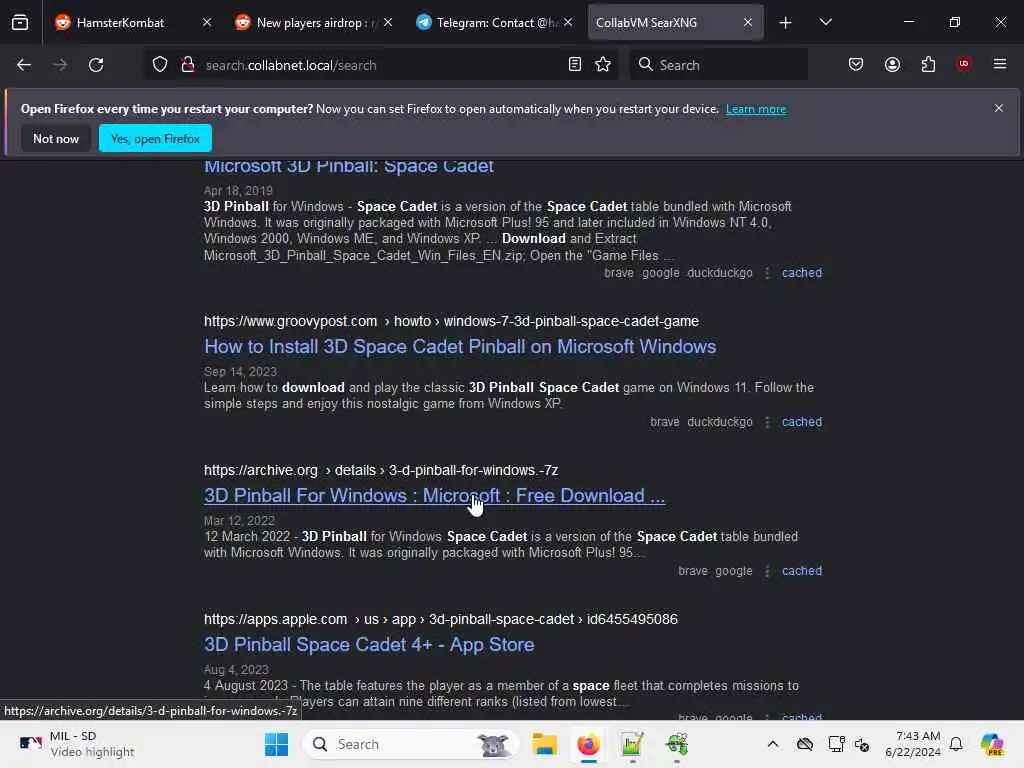Close the New players airdrop tab
This screenshot has width=1024, height=768.
pos(388,23)
